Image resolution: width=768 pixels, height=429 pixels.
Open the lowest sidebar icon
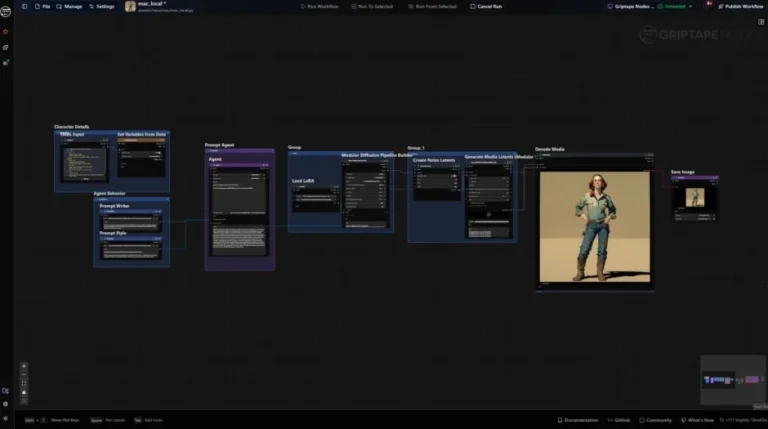(x=6, y=419)
